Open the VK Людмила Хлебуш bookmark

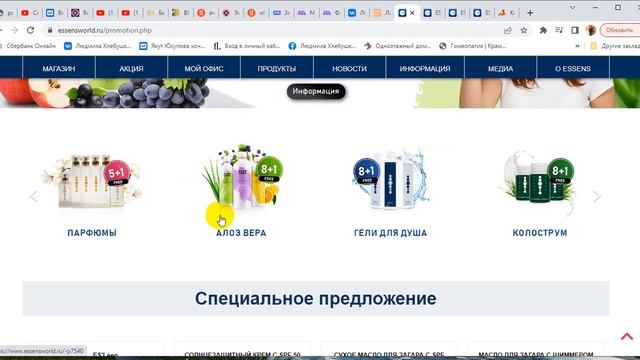98,46
